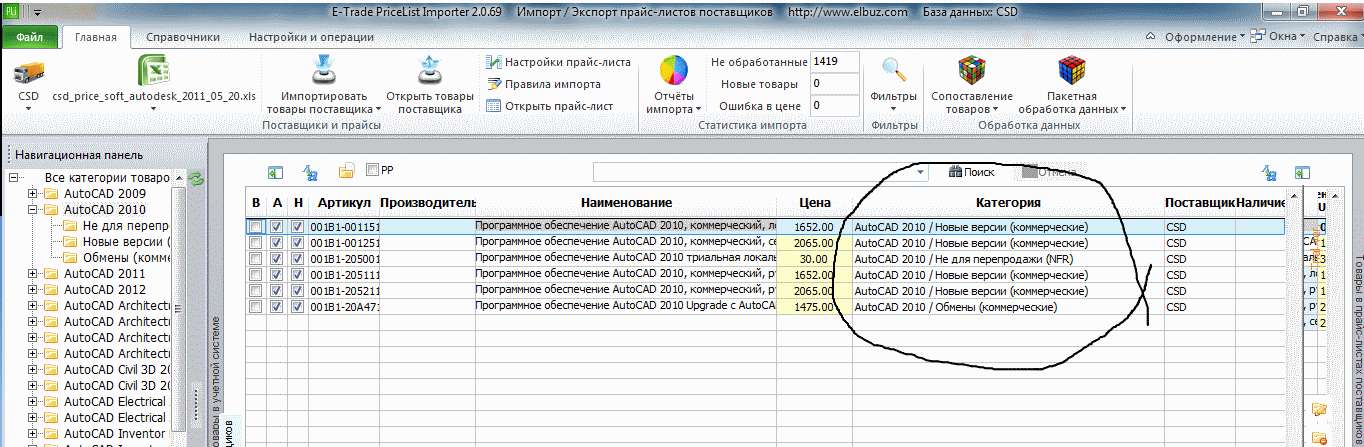Untick the H checkbox for article 001B1-205001
Viewport: 1364px width, 447px height.
pos(298,259)
